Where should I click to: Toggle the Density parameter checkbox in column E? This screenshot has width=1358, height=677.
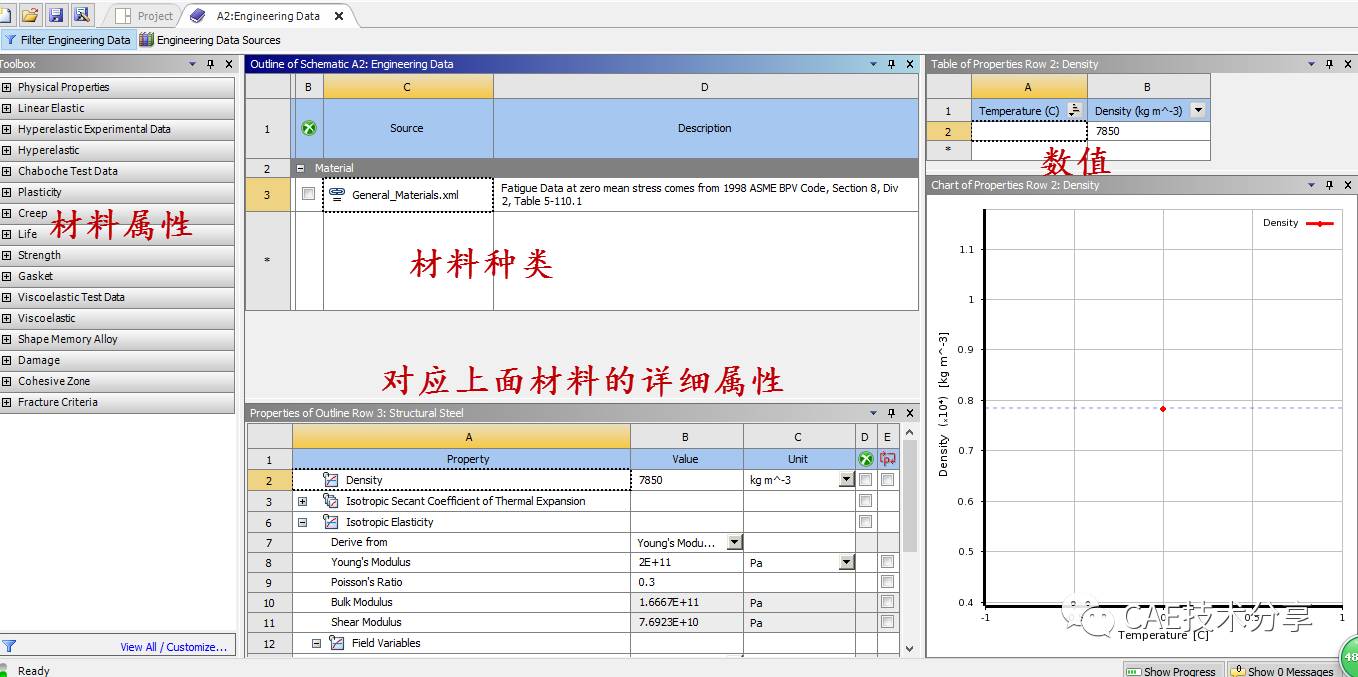[887, 480]
